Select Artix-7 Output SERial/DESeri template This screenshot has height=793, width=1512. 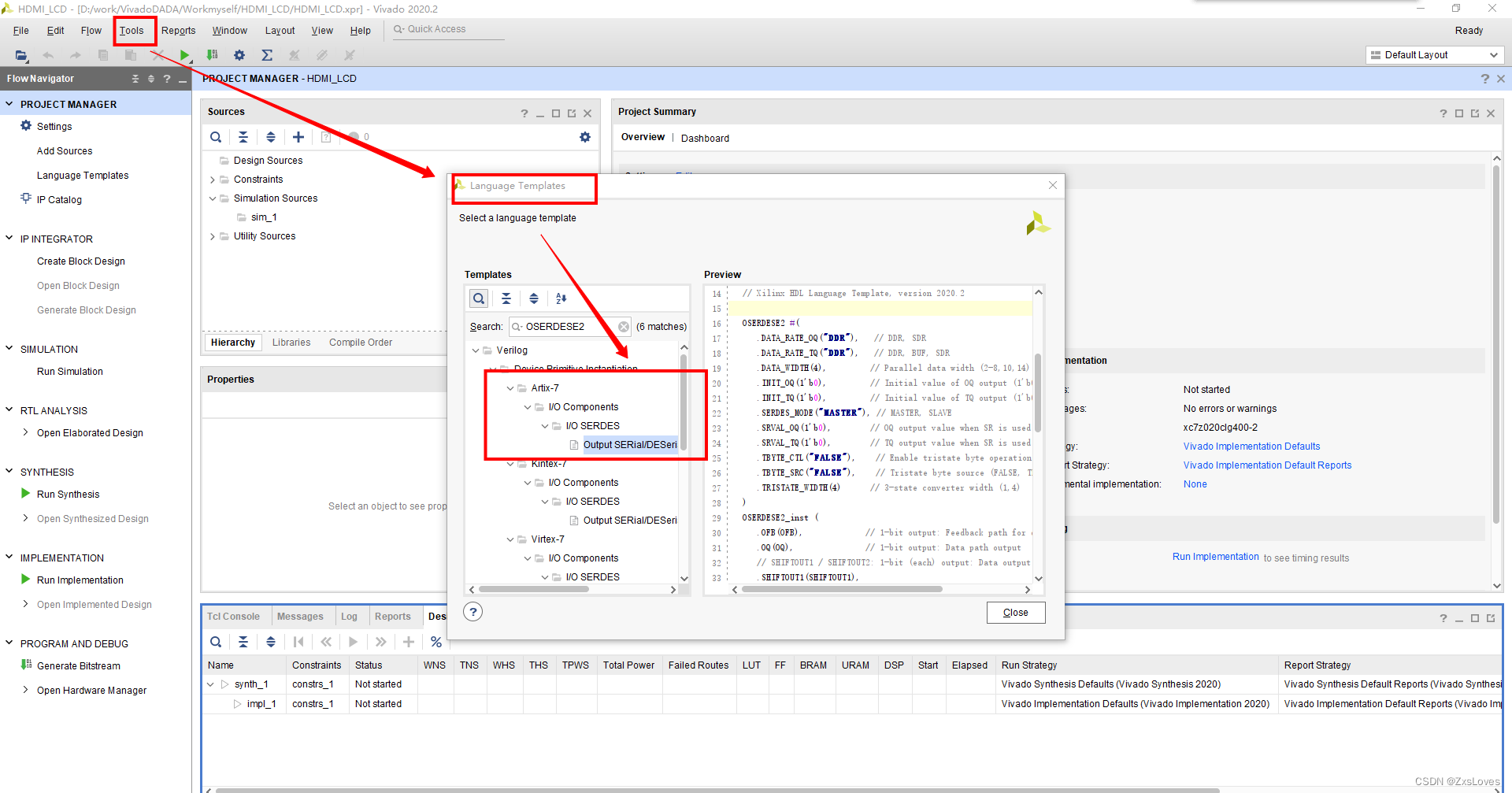(x=629, y=445)
